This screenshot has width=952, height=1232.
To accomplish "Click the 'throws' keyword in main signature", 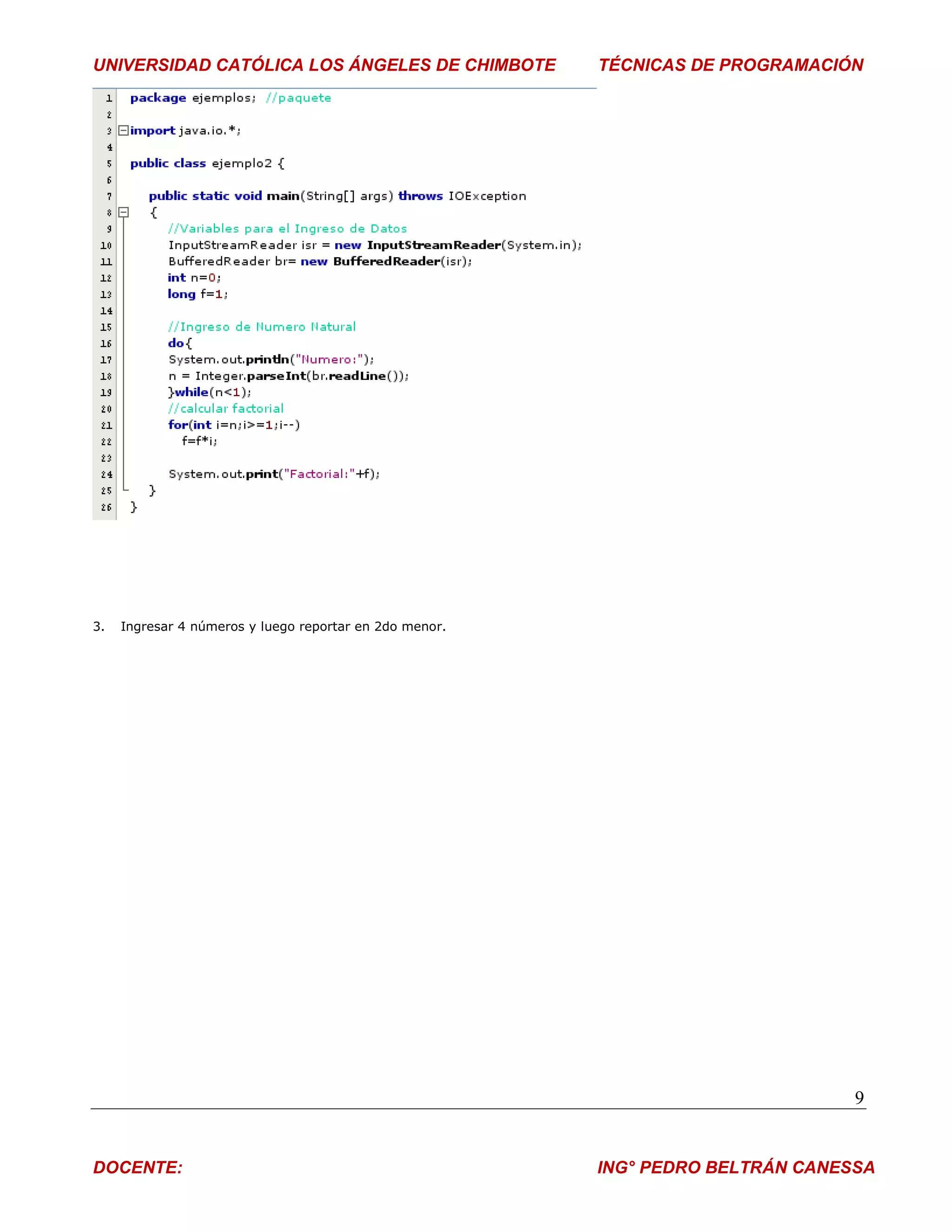I will [x=420, y=196].
